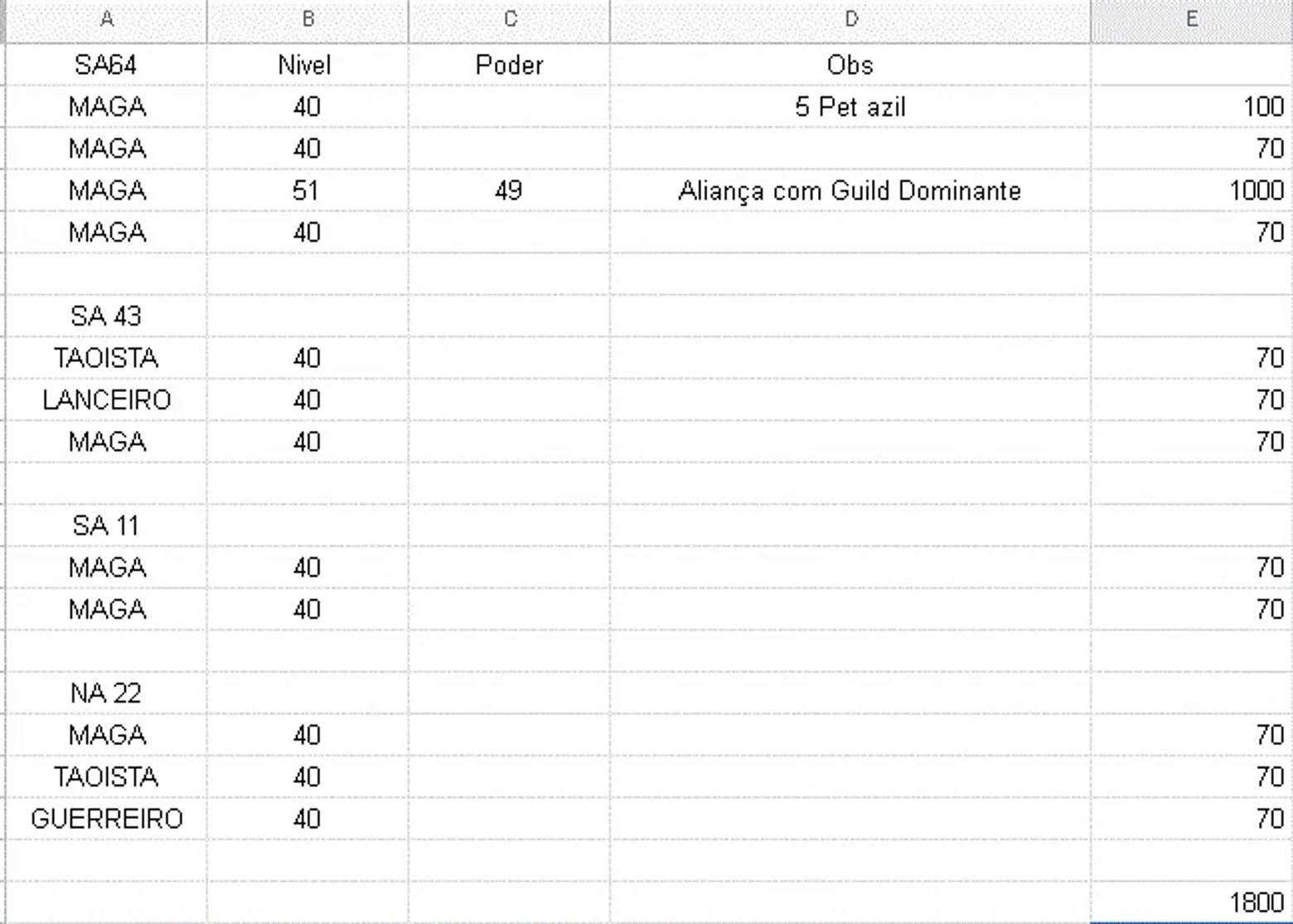Select column D header
Image resolution: width=1293 pixels, height=924 pixels.
(850, 21)
